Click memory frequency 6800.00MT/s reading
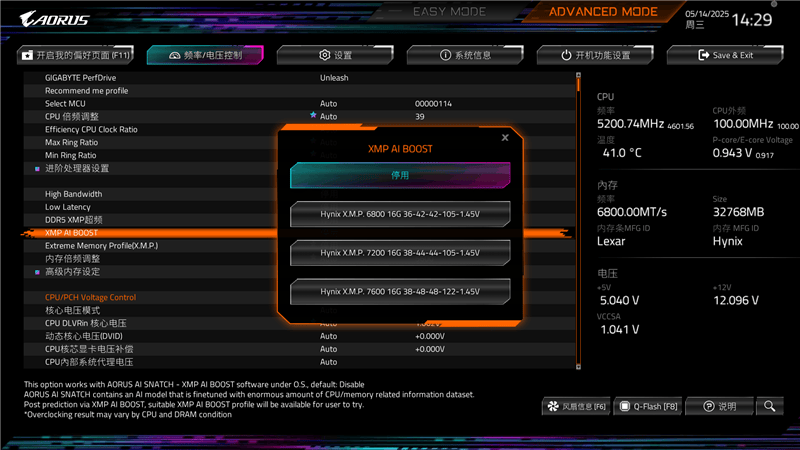This screenshot has width=800, height=450. [632, 212]
